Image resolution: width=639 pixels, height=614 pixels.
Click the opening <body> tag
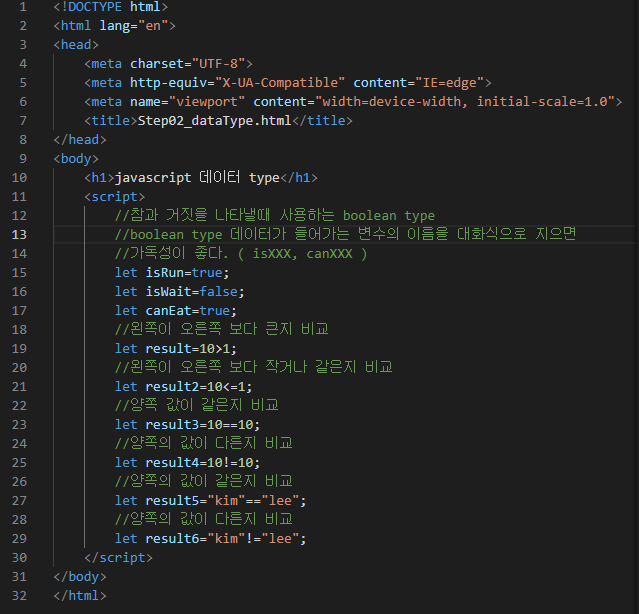click(x=76, y=159)
